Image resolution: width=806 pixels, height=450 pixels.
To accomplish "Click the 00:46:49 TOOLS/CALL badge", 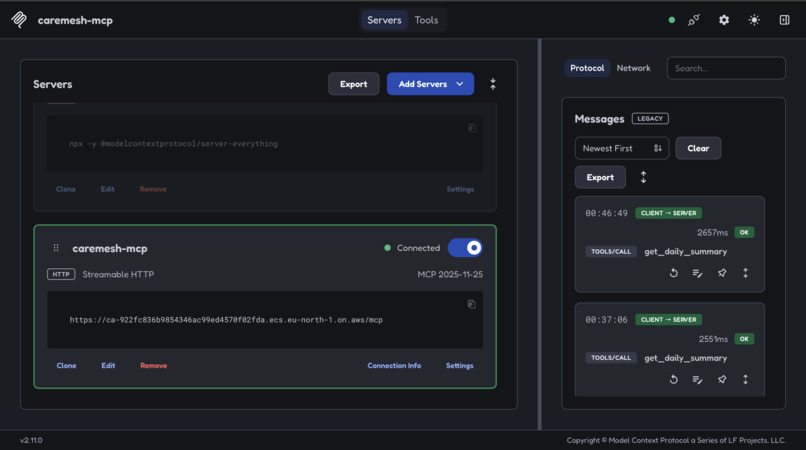I will click(611, 251).
